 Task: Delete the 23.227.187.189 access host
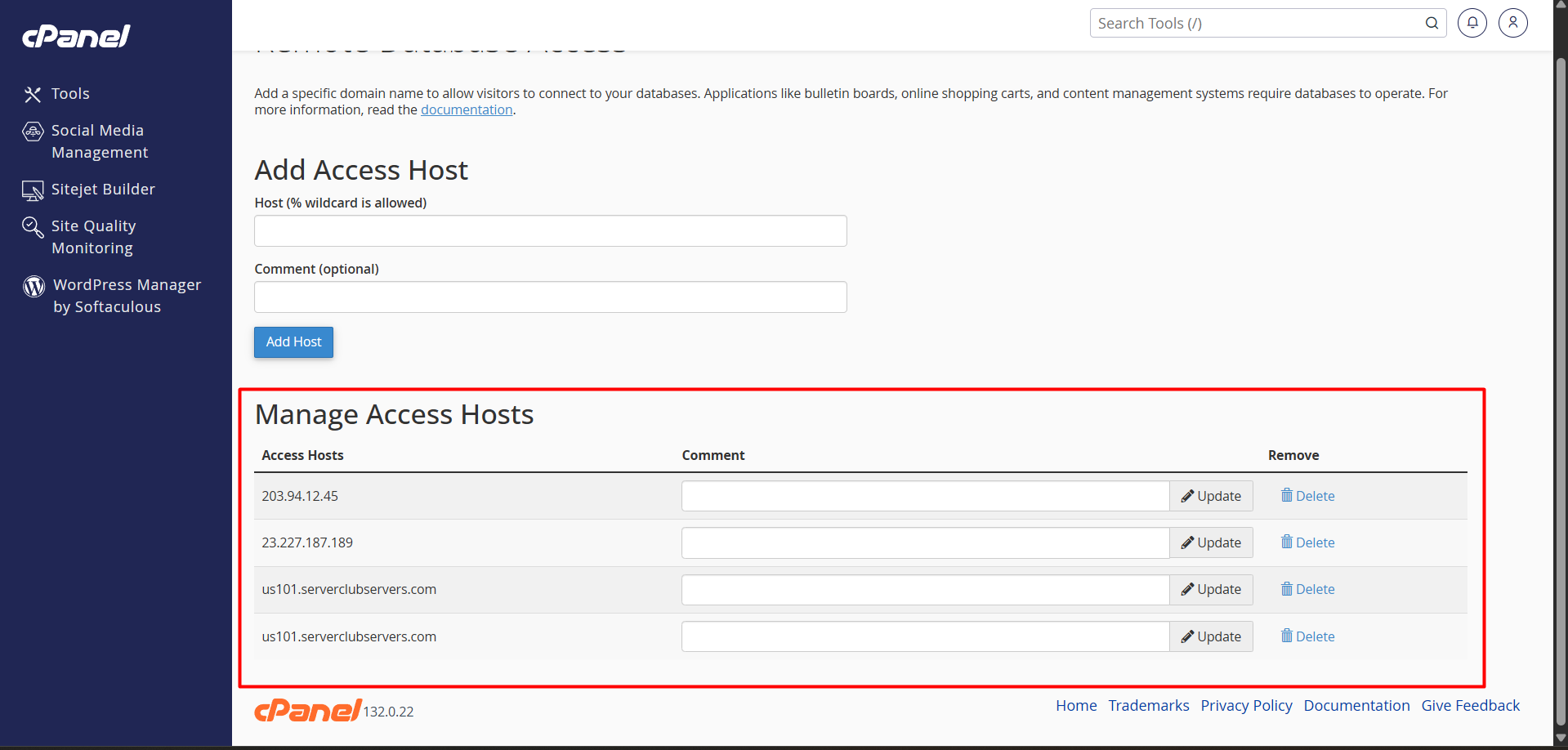1307,542
